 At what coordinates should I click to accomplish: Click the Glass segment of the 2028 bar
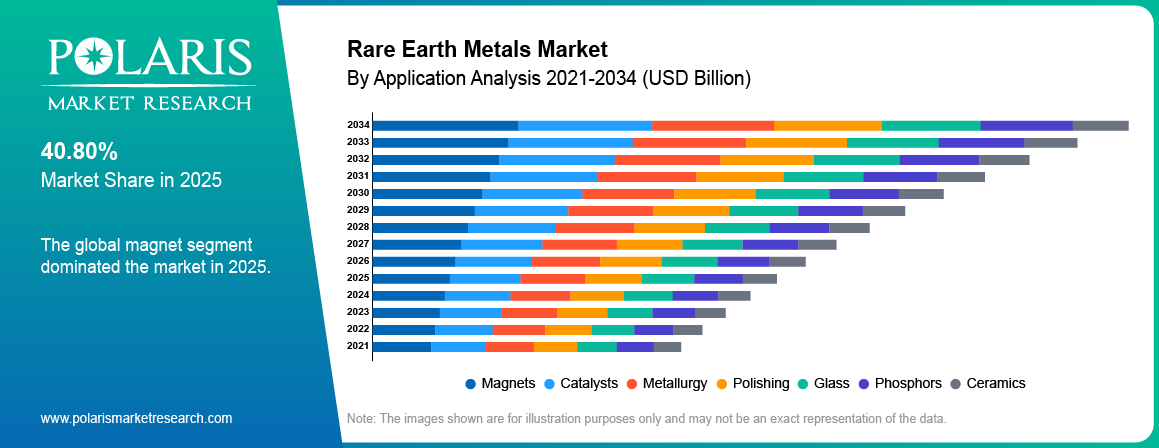pos(737,228)
